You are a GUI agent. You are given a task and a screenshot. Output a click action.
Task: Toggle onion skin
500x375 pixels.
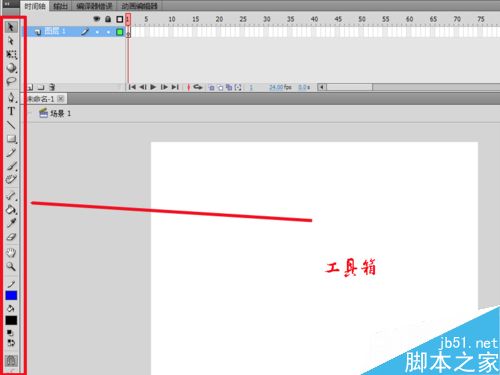click(x=211, y=87)
